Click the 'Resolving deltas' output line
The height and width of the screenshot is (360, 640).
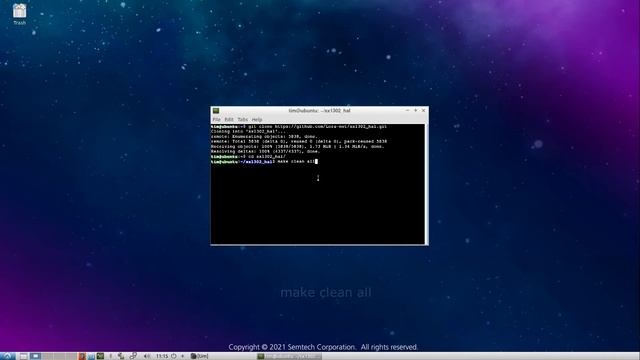pos(266,151)
